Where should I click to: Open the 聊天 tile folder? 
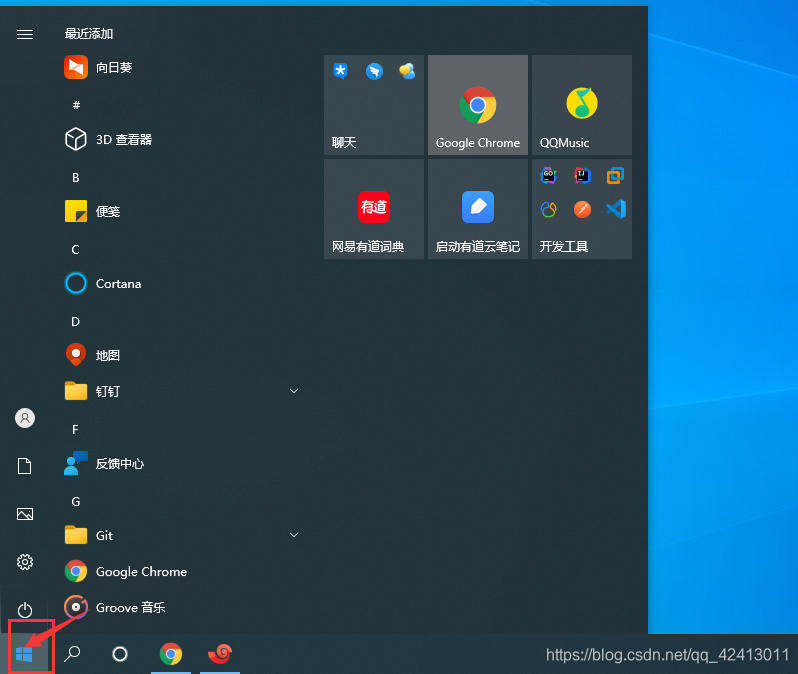tap(374, 105)
